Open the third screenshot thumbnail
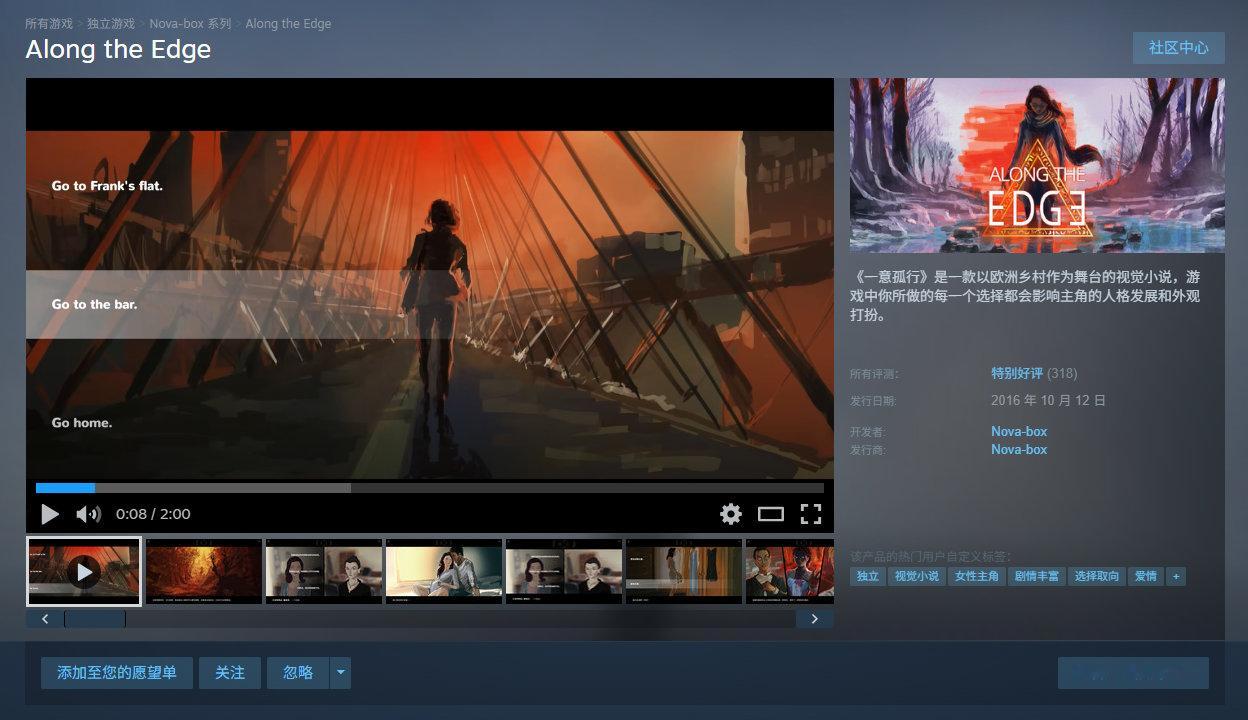This screenshot has height=720, width=1248. click(324, 572)
